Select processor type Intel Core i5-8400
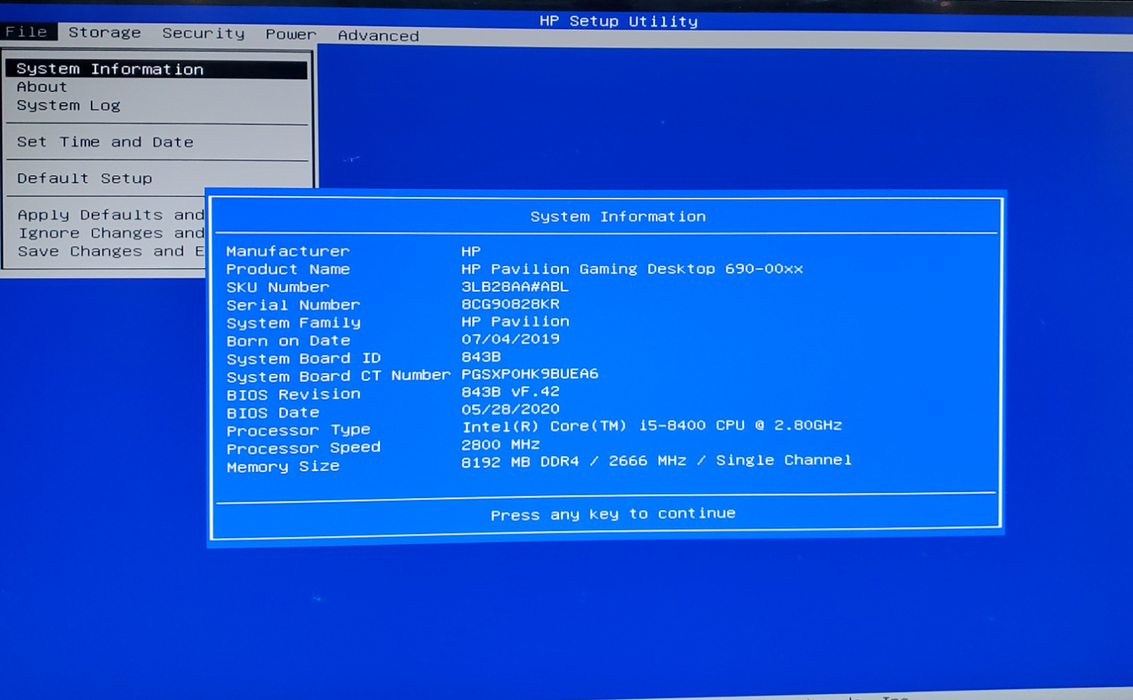Viewport: 1133px width, 700px height. click(652, 426)
